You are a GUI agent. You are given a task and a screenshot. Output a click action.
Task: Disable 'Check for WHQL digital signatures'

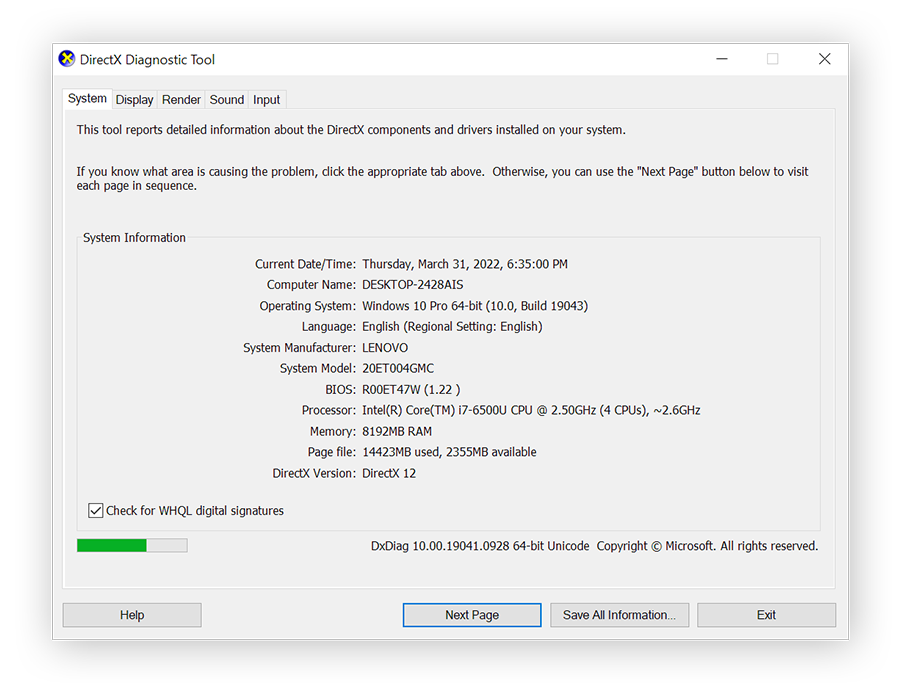pyautogui.click(x=95, y=510)
